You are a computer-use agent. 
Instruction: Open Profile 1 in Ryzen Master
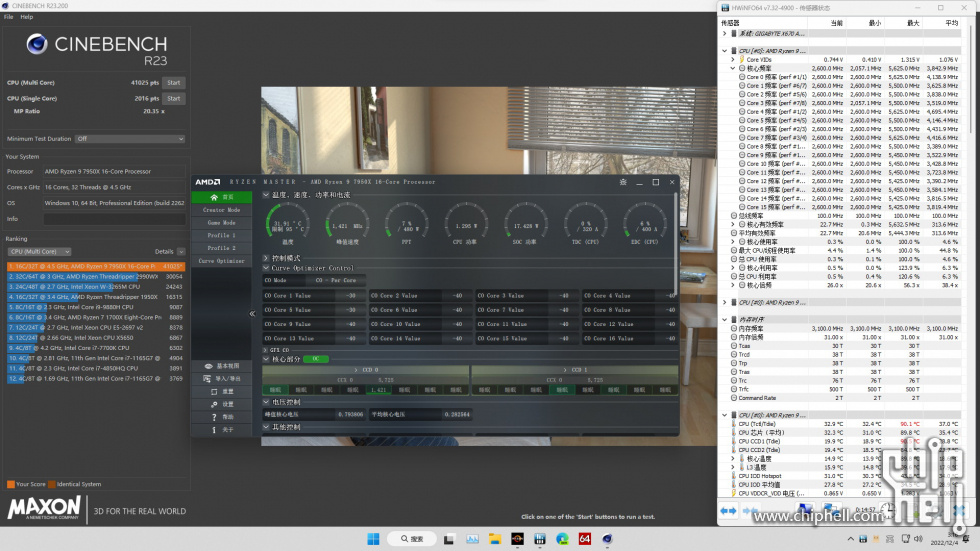click(x=222, y=236)
